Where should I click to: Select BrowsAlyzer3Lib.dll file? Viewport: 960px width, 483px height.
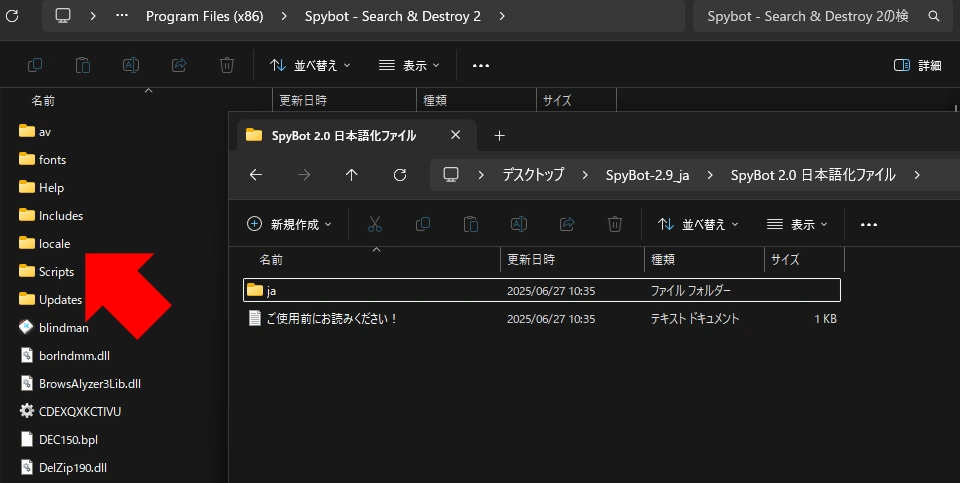[x=80, y=384]
